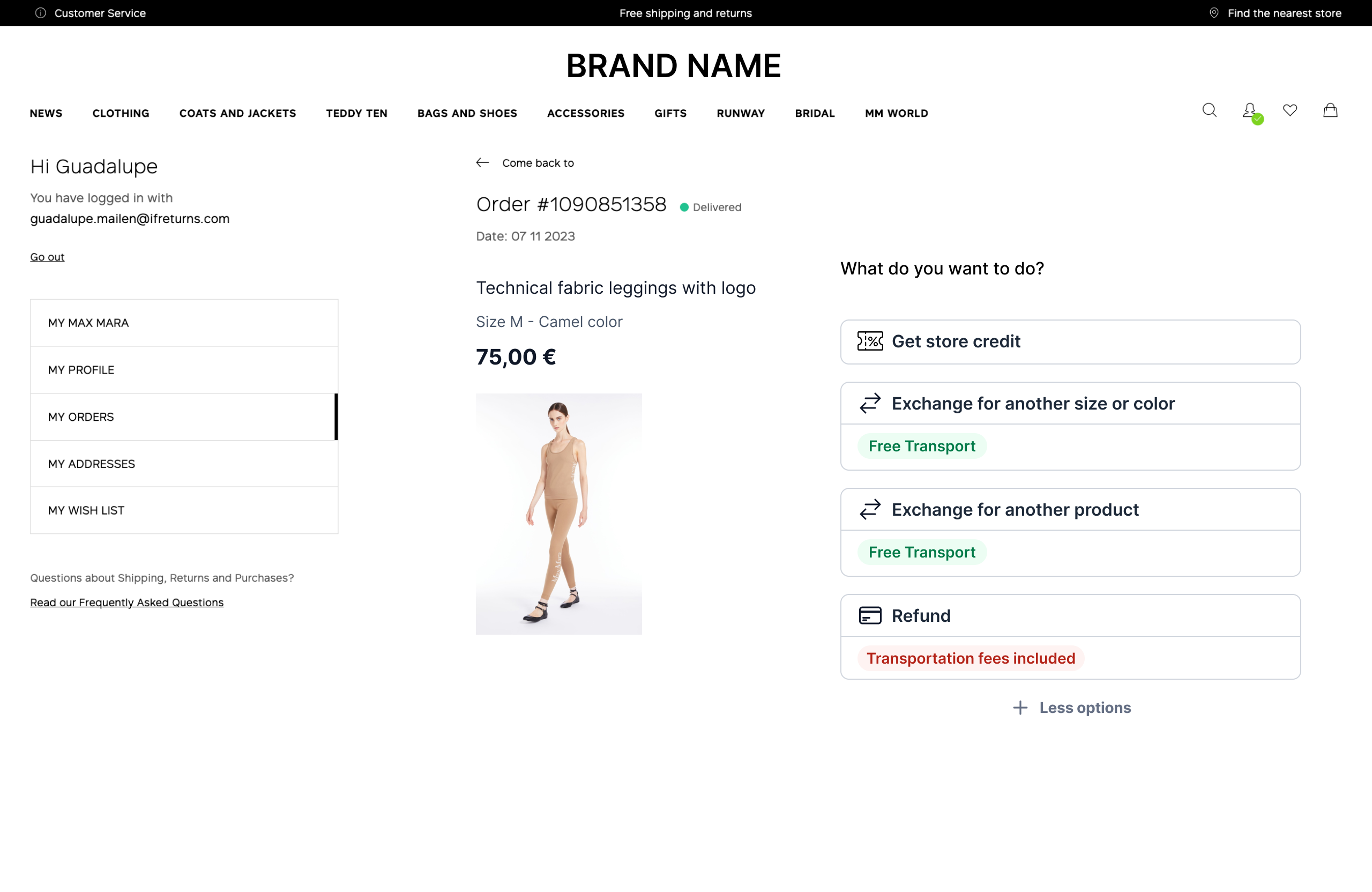Select the Refund option
The height and width of the screenshot is (892, 1372).
pyautogui.click(x=921, y=616)
